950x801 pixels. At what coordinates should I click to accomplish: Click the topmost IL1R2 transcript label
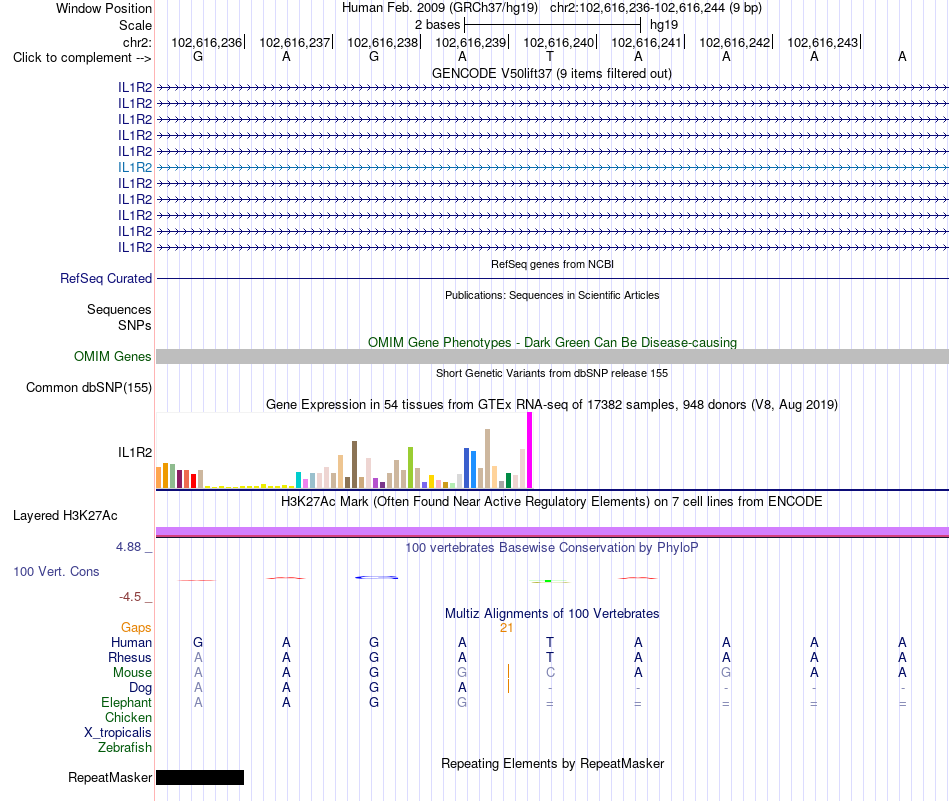point(135,87)
